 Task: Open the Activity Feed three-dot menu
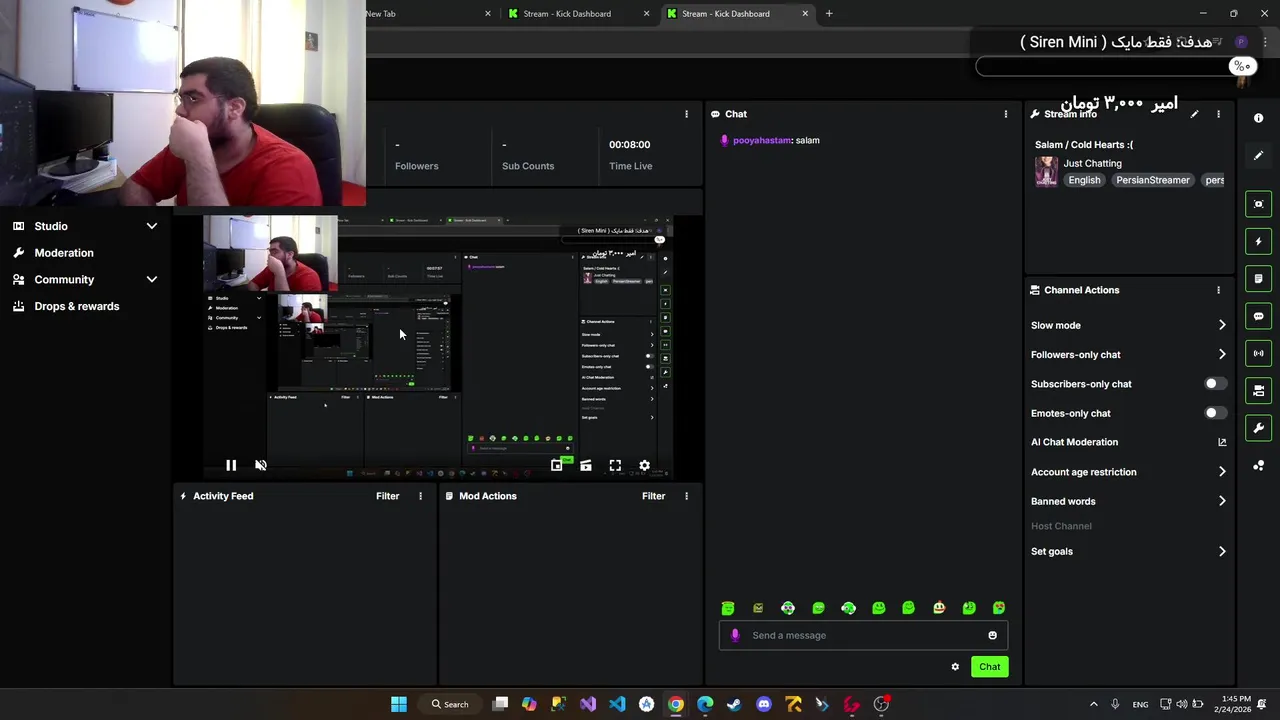click(x=420, y=496)
